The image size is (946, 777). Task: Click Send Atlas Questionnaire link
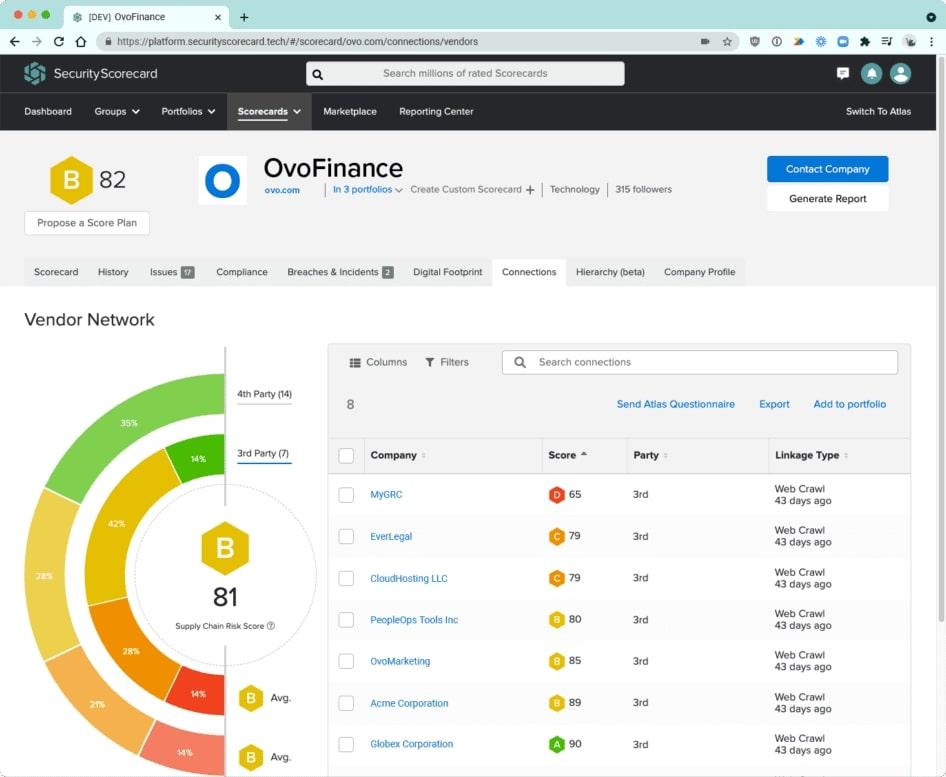point(675,405)
